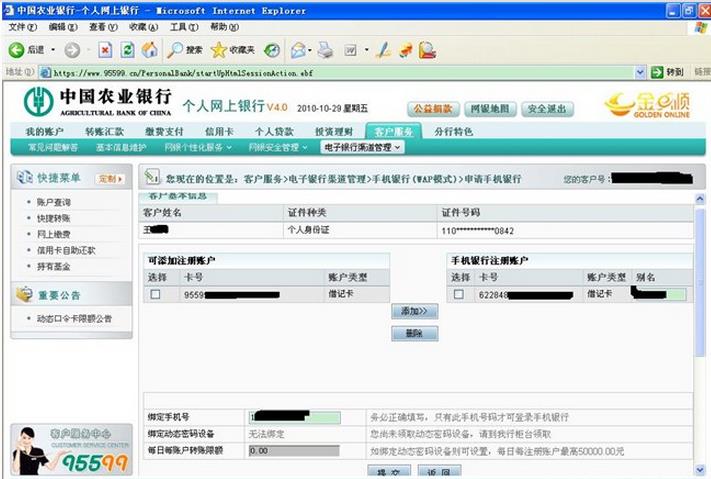Click the IE Back arrow icon
Image resolution: width=711 pixels, height=479 pixels.
(16, 50)
